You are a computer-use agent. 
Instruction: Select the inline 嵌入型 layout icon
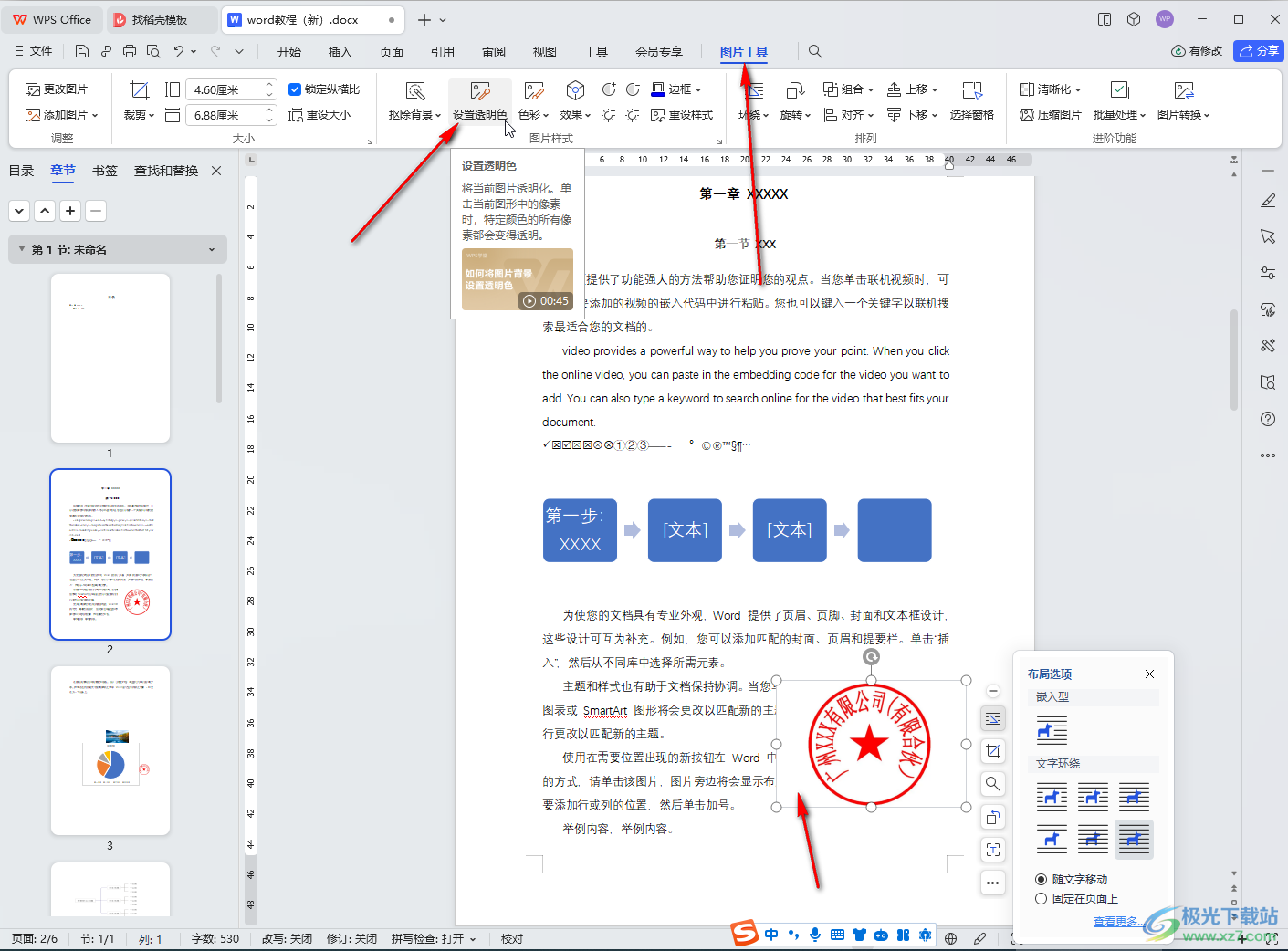[1052, 730]
